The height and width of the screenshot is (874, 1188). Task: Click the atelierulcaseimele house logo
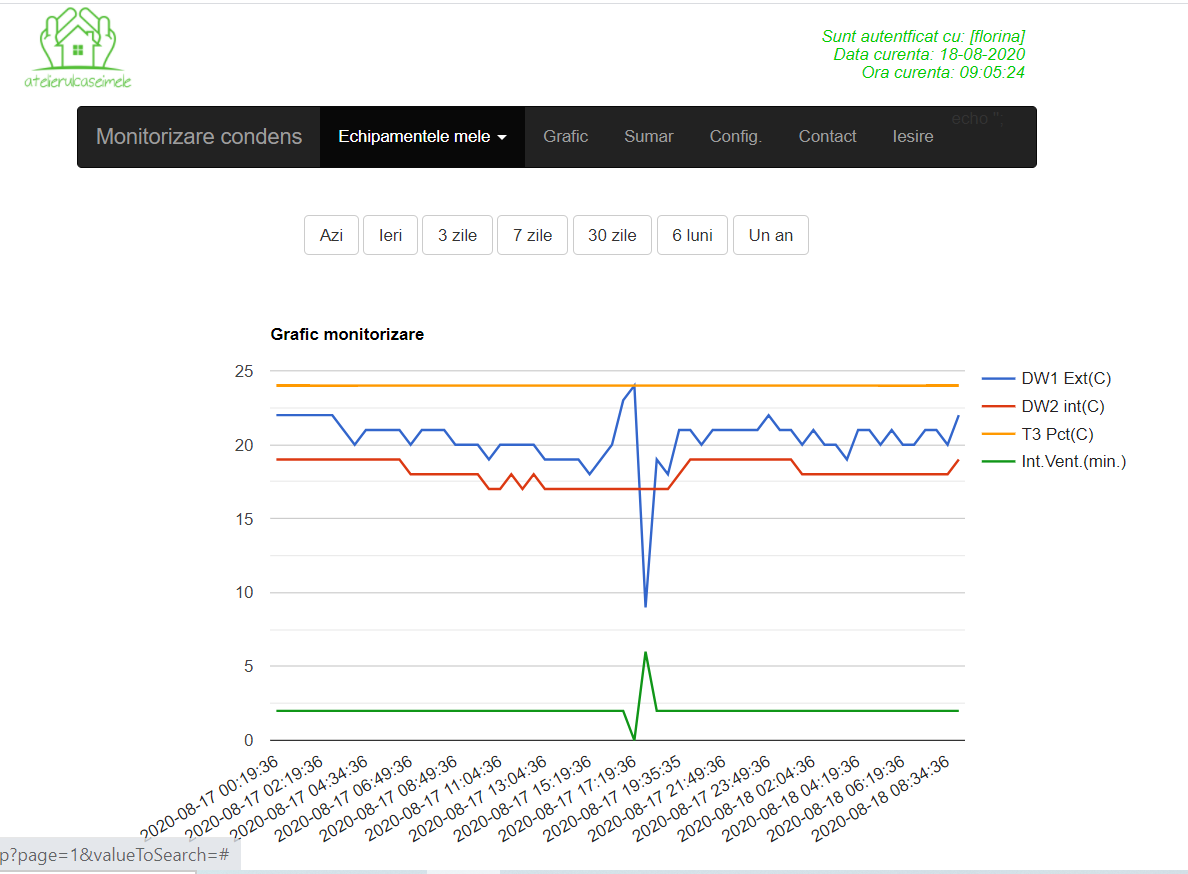[x=78, y=48]
